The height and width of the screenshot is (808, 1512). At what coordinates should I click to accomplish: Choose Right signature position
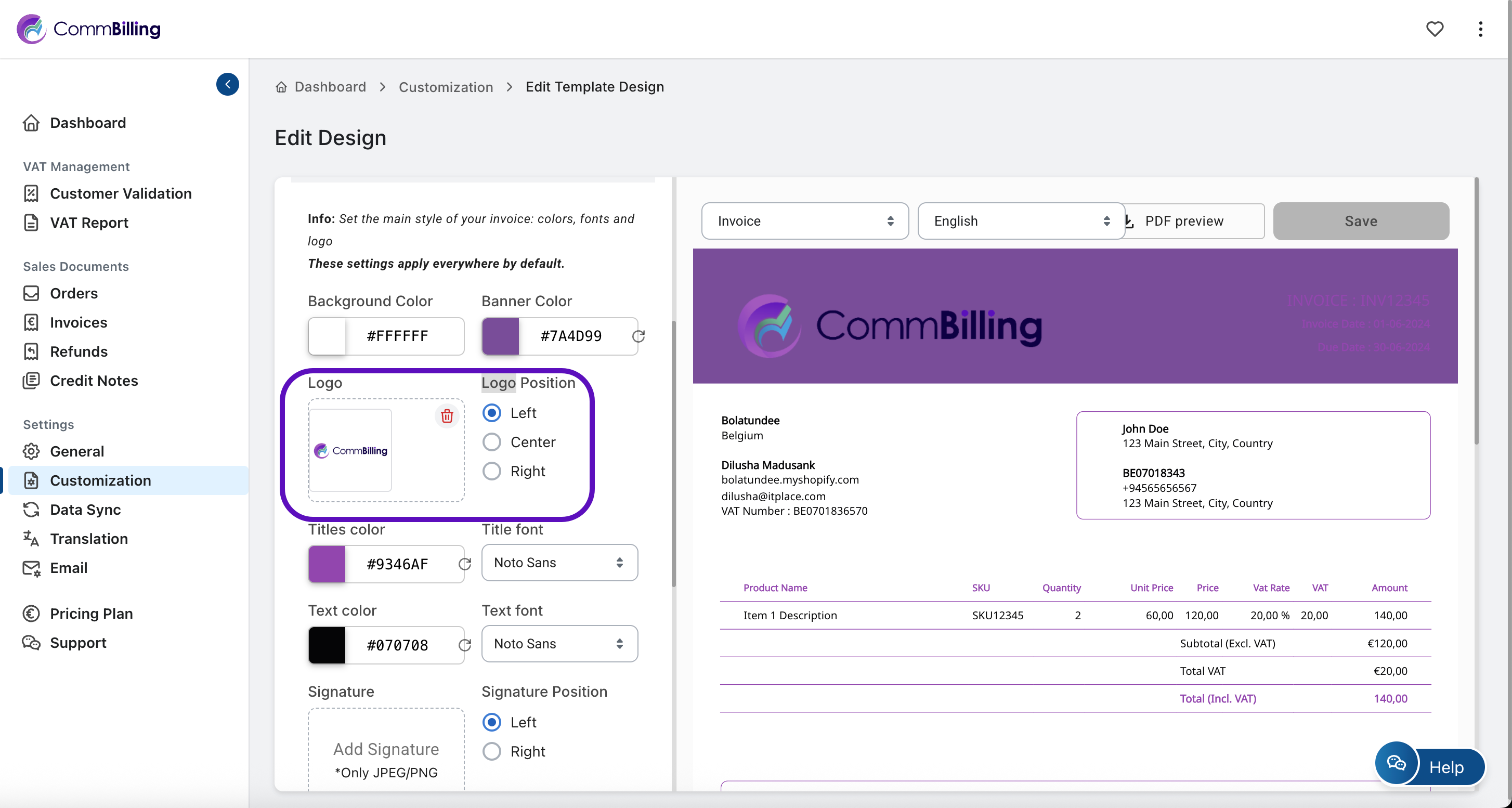click(x=491, y=751)
